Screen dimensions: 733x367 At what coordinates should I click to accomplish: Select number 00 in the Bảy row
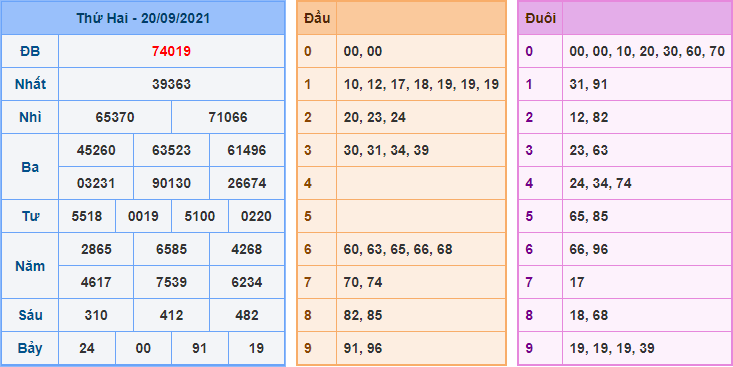pos(143,348)
